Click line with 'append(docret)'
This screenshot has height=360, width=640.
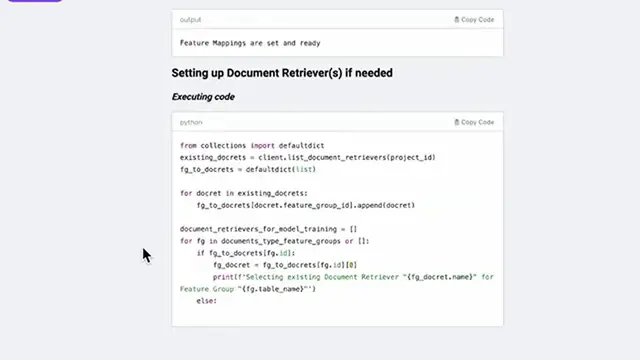306,205
